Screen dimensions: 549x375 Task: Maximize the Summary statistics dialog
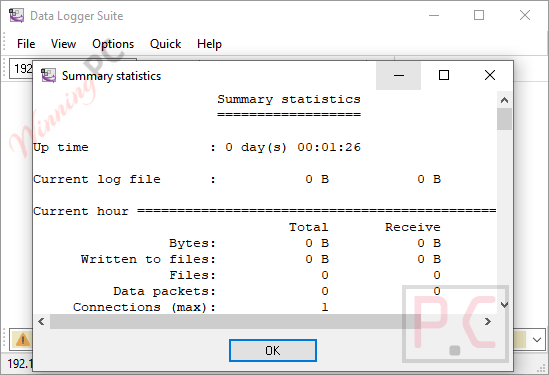tap(444, 76)
